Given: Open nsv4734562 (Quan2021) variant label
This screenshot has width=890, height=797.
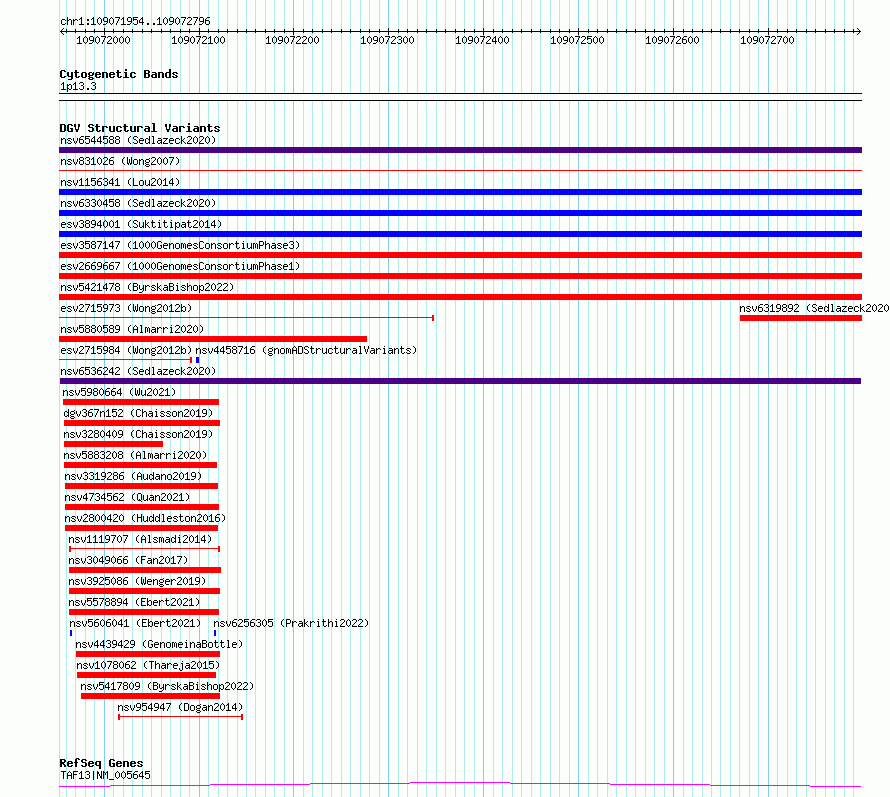Looking at the screenshot, I should click(127, 497).
